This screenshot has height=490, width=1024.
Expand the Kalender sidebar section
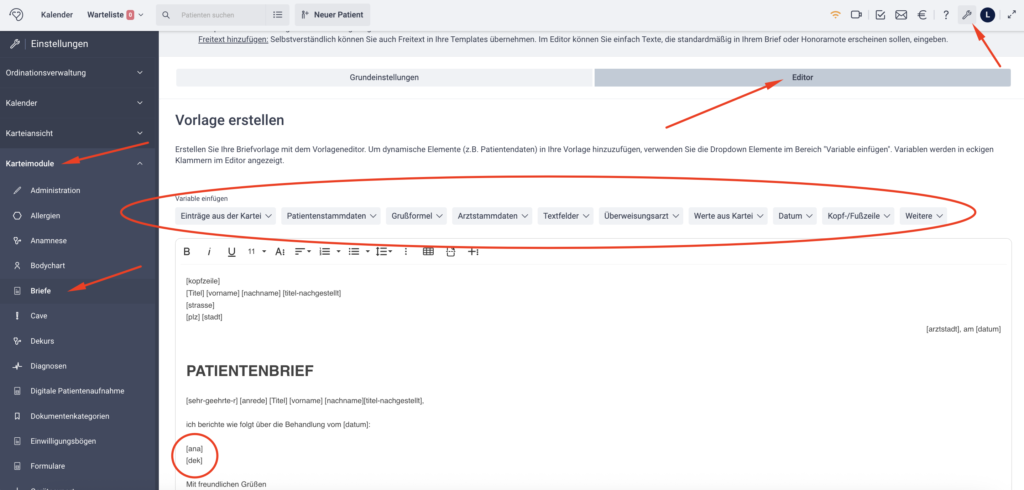point(79,103)
